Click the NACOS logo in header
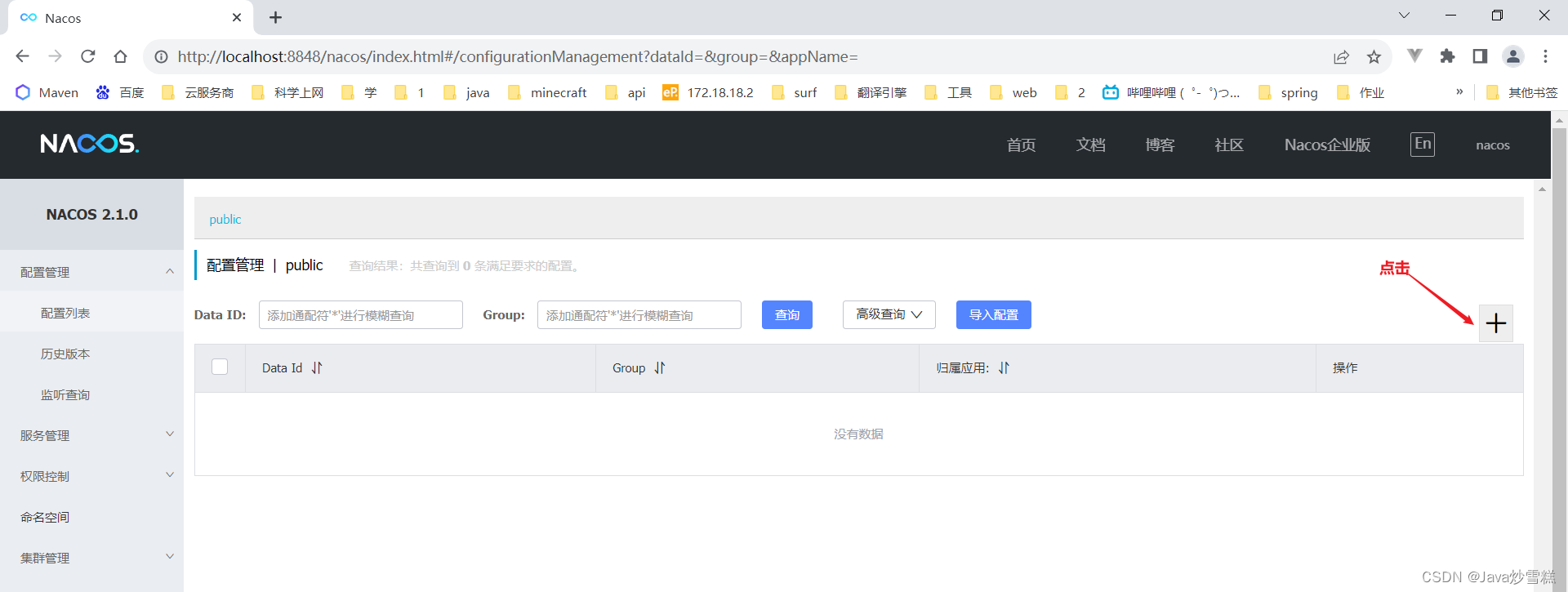This screenshot has width=1568, height=592. 90,144
